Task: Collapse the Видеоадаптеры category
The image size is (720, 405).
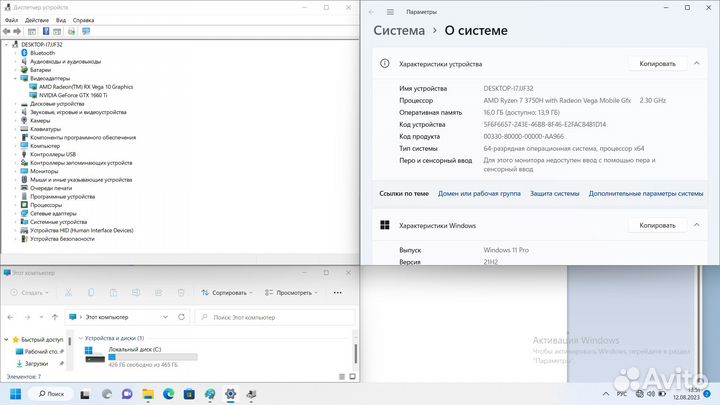Action: pos(16,78)
